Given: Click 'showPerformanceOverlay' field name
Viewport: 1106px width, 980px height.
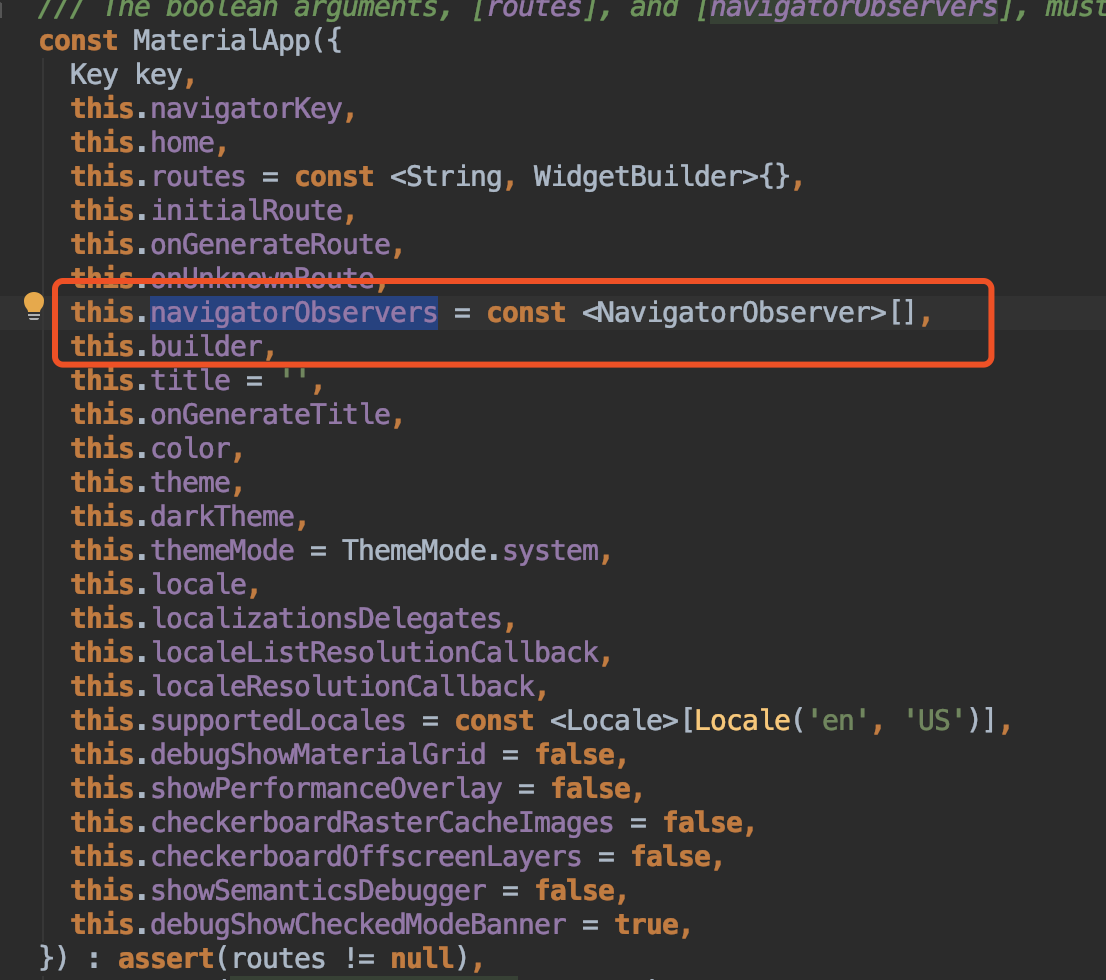Looking at the screenshot, I should [x=326, y=788].
